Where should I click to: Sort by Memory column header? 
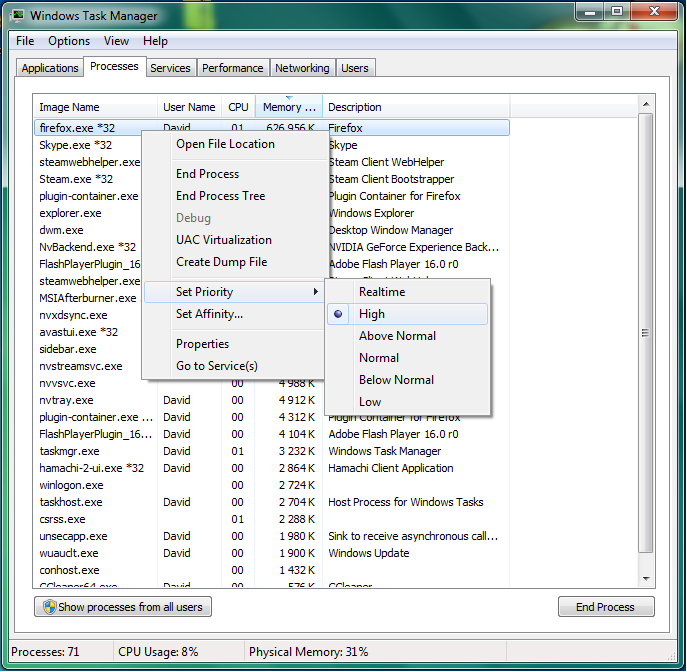(288, 107)
